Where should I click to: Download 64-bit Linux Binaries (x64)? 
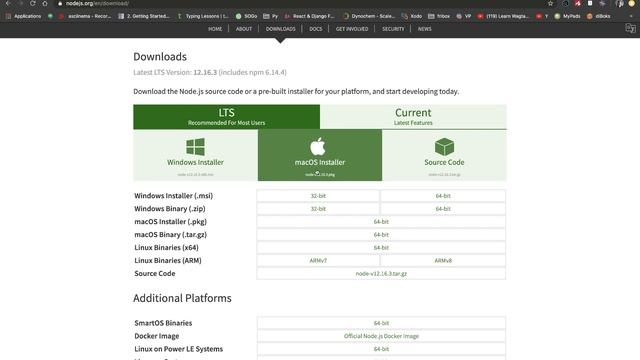coord(381,248)
